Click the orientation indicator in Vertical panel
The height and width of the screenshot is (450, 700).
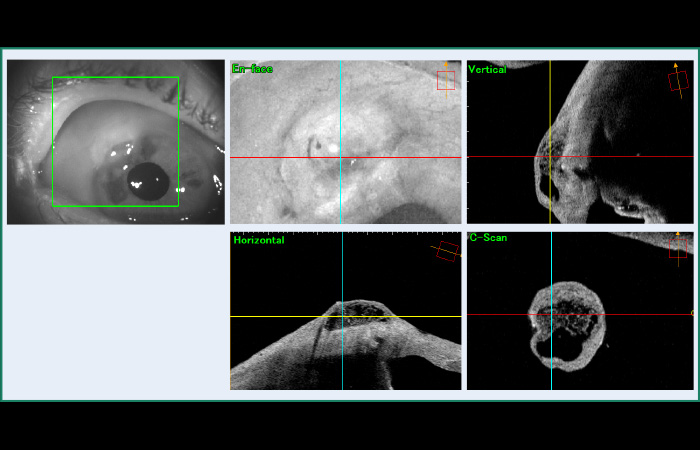point(678,81)
